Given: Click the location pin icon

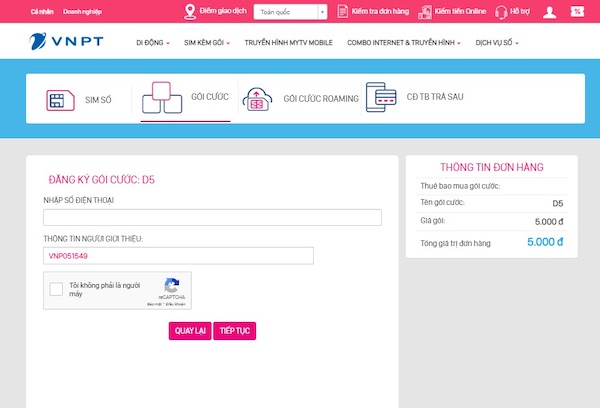Looking at the screenshot, I should click(x=190, y=11).
